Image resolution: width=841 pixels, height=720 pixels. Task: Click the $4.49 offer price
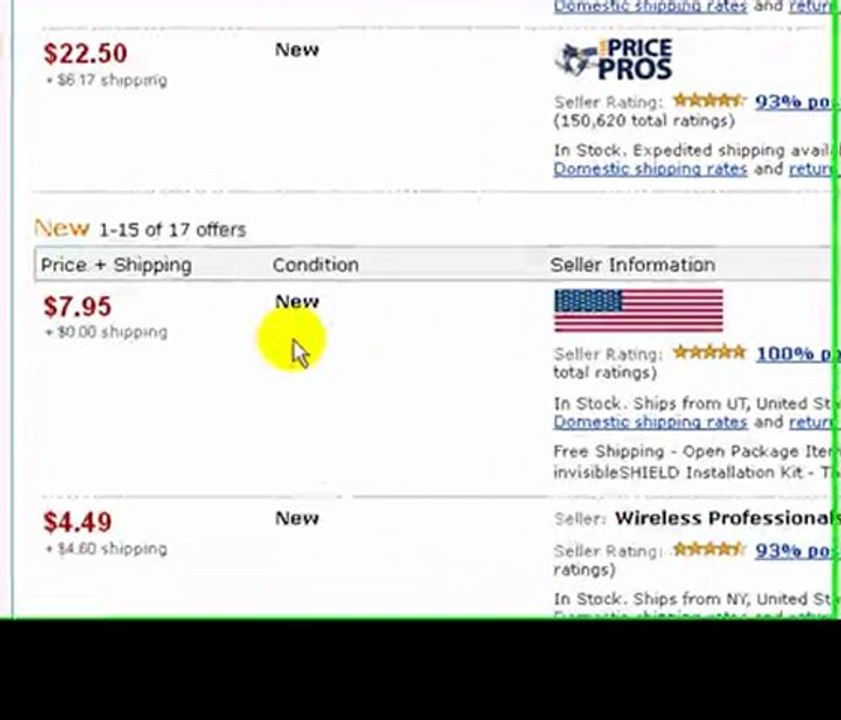77,522
